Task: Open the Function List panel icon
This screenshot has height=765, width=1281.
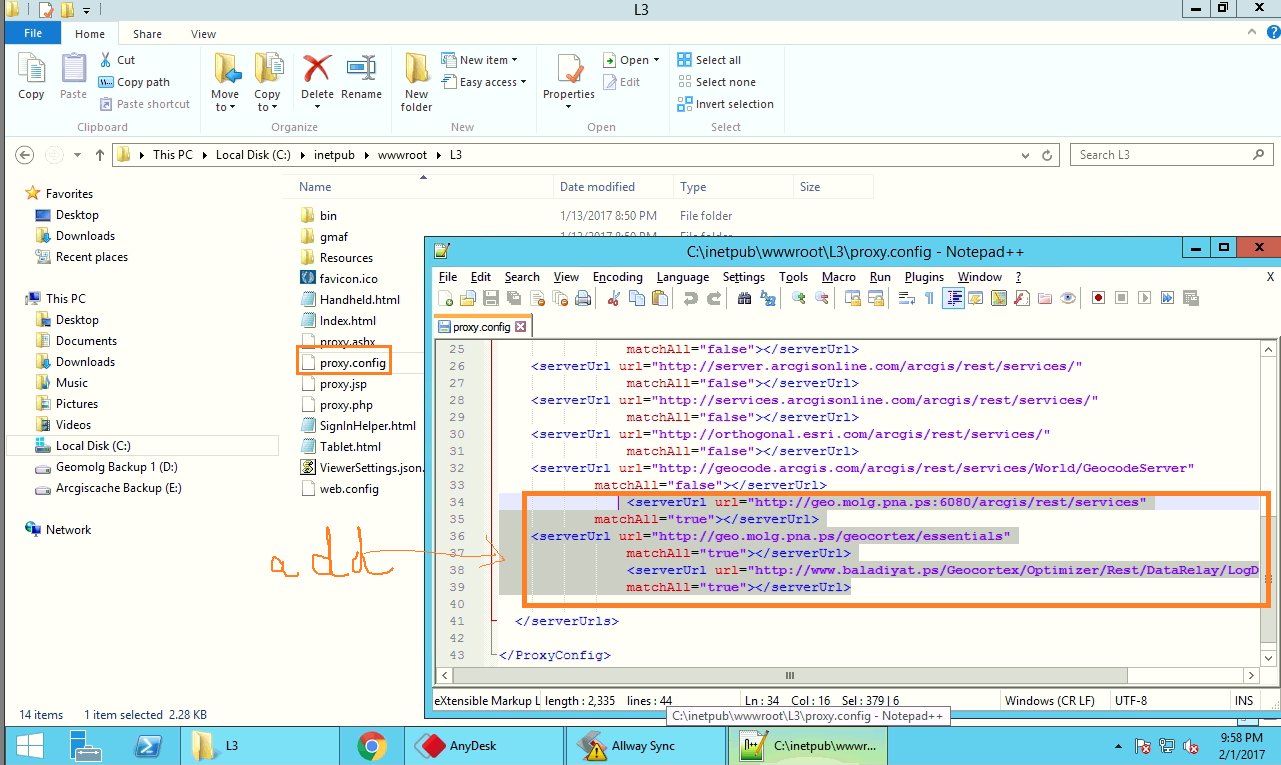Action: (x=1021, y=298)
